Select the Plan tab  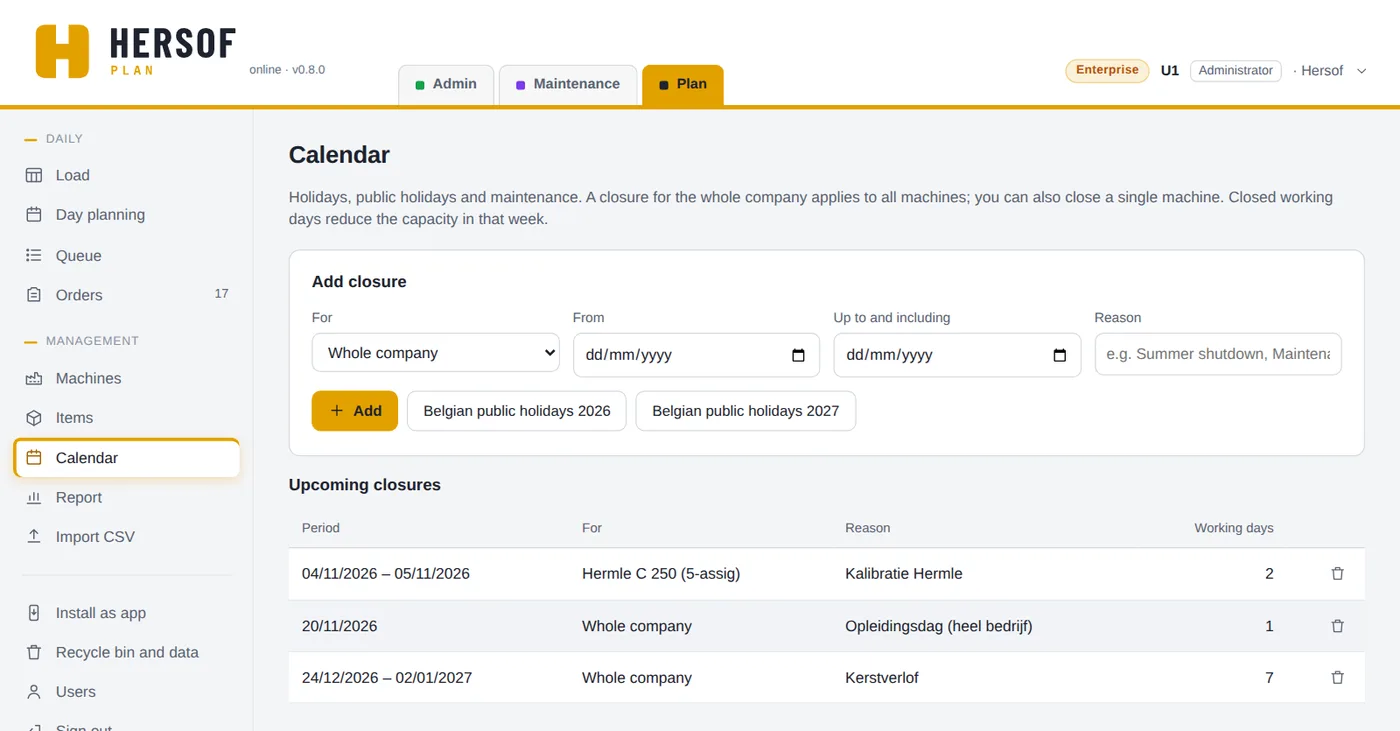tap(683, 84)
